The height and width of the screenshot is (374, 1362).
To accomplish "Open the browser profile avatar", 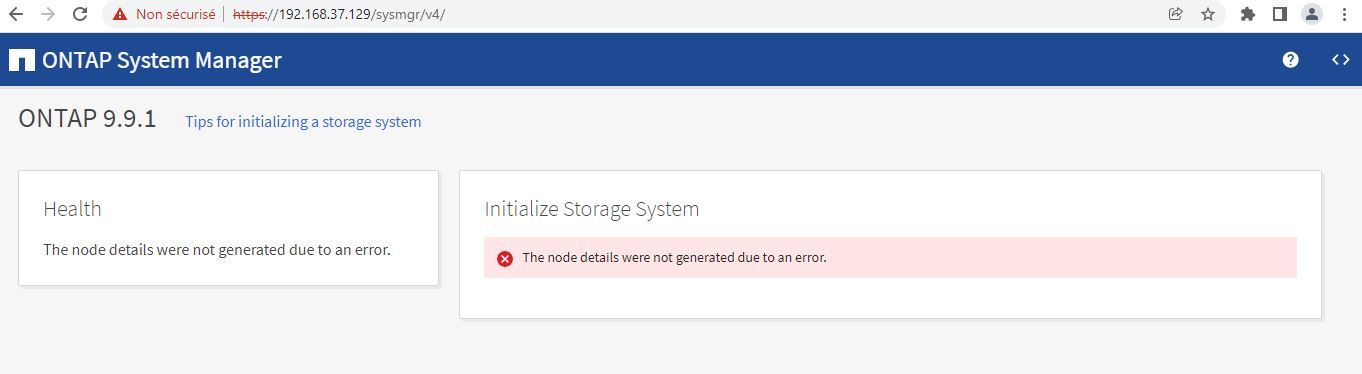I will pos(1311,14).
